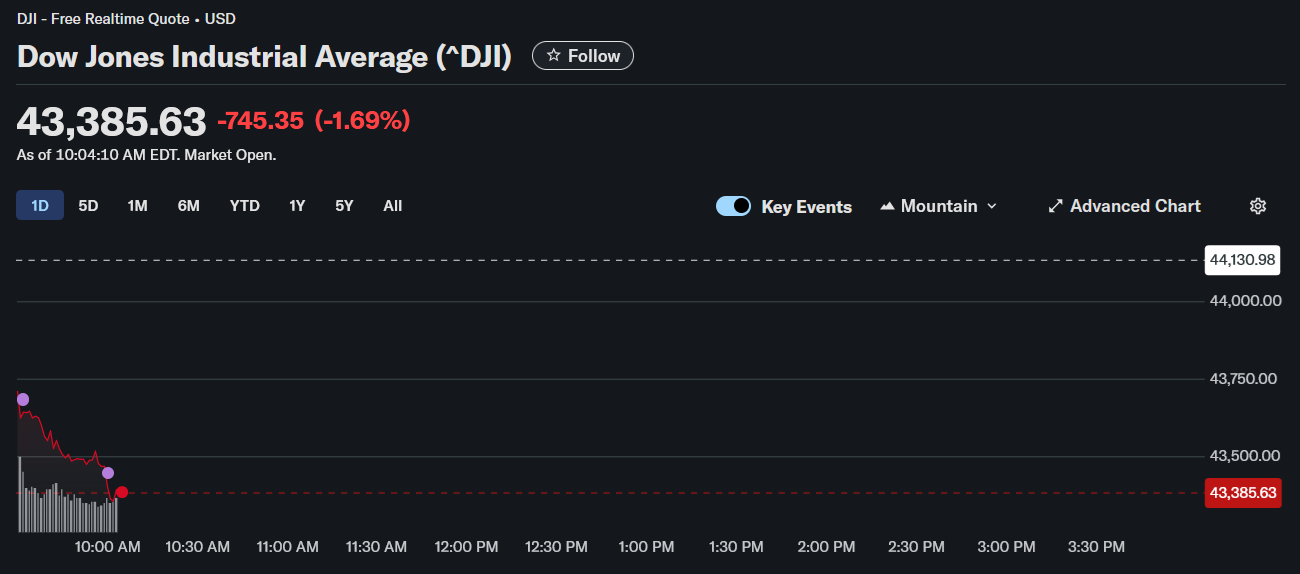Screen dimensions: 1300x574
Task: Show the All time range
Action: click(x=393, y=206)
